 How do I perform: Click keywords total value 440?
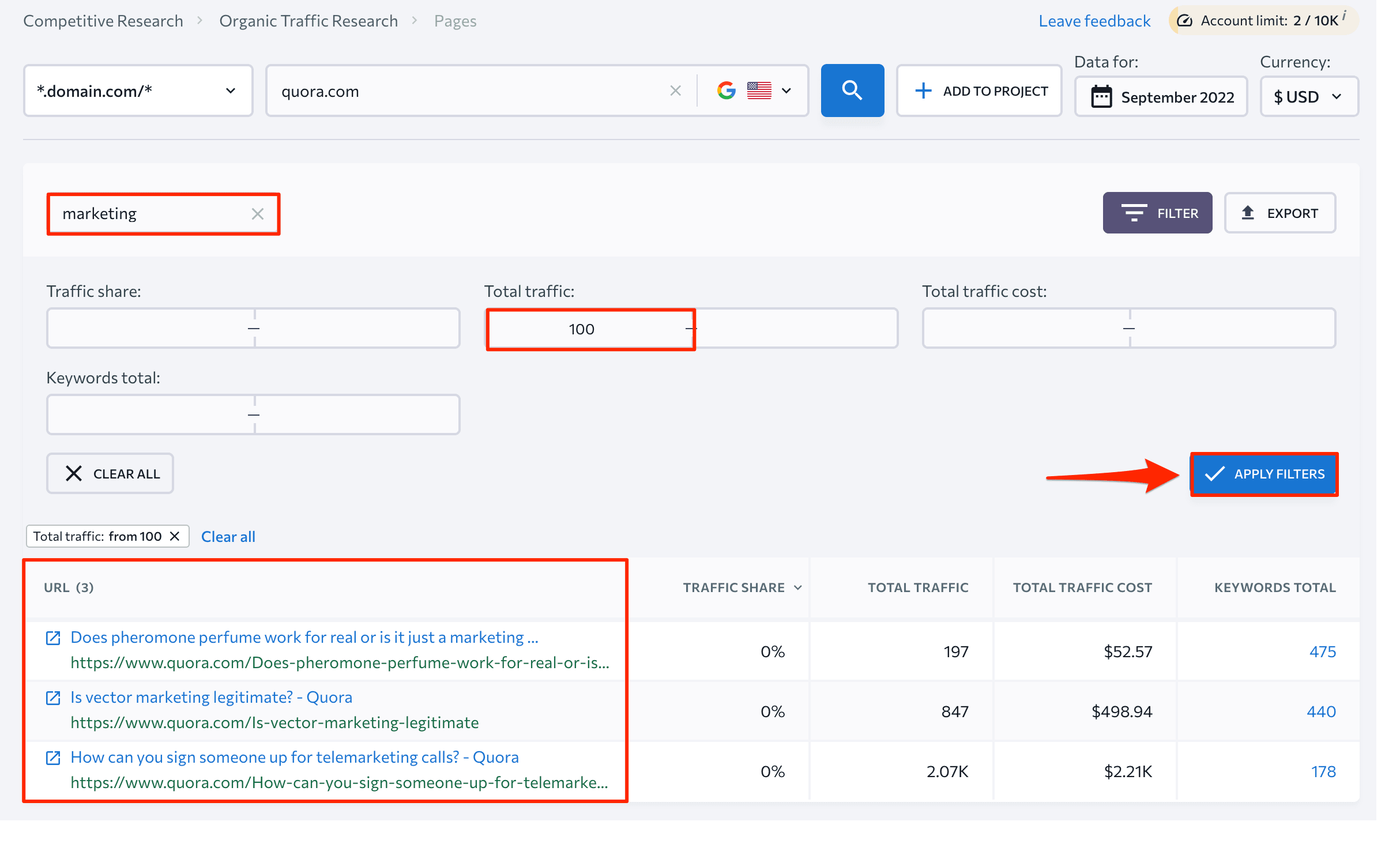[1321, 711]
